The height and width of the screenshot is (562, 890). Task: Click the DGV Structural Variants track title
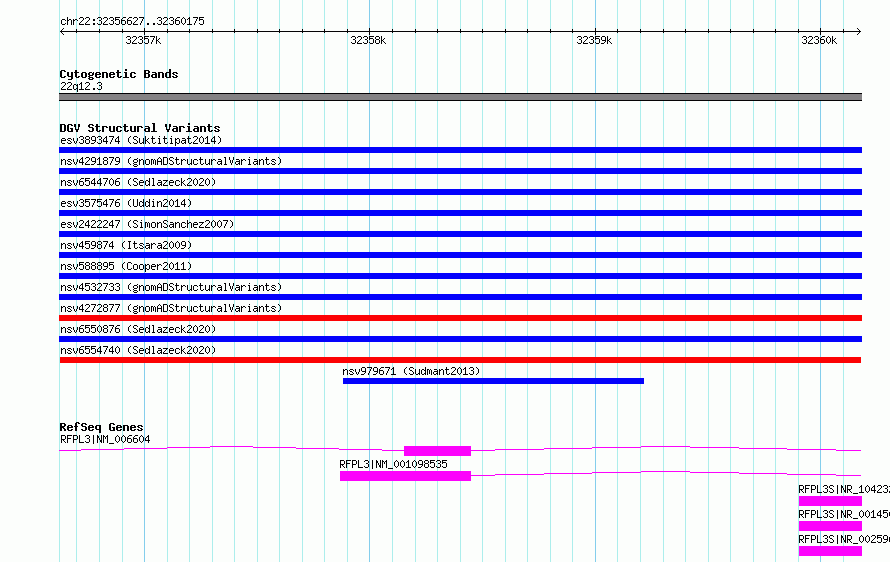(x=140, y=128)
